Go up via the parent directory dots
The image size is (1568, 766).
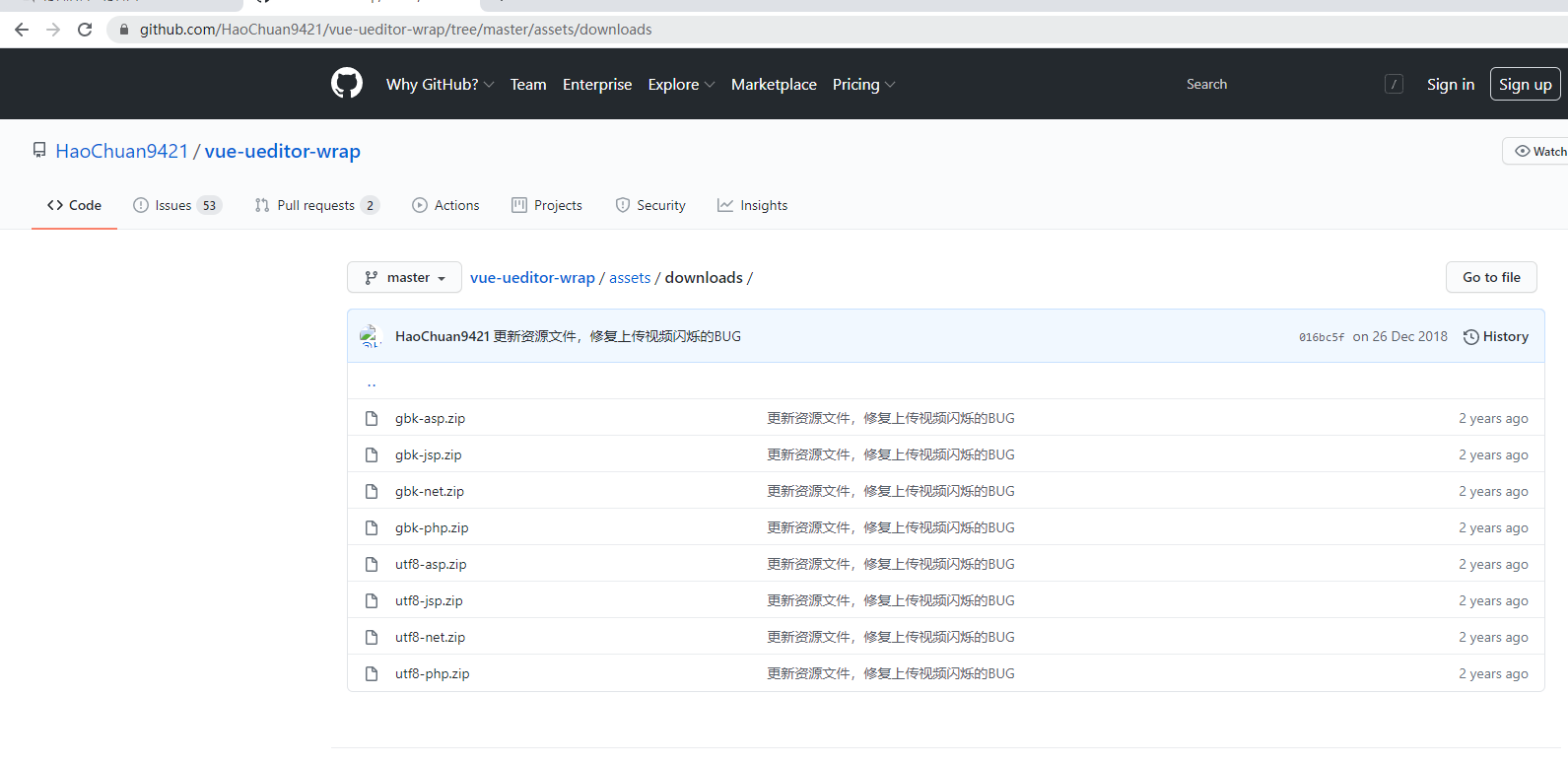[x=372, y=382]
